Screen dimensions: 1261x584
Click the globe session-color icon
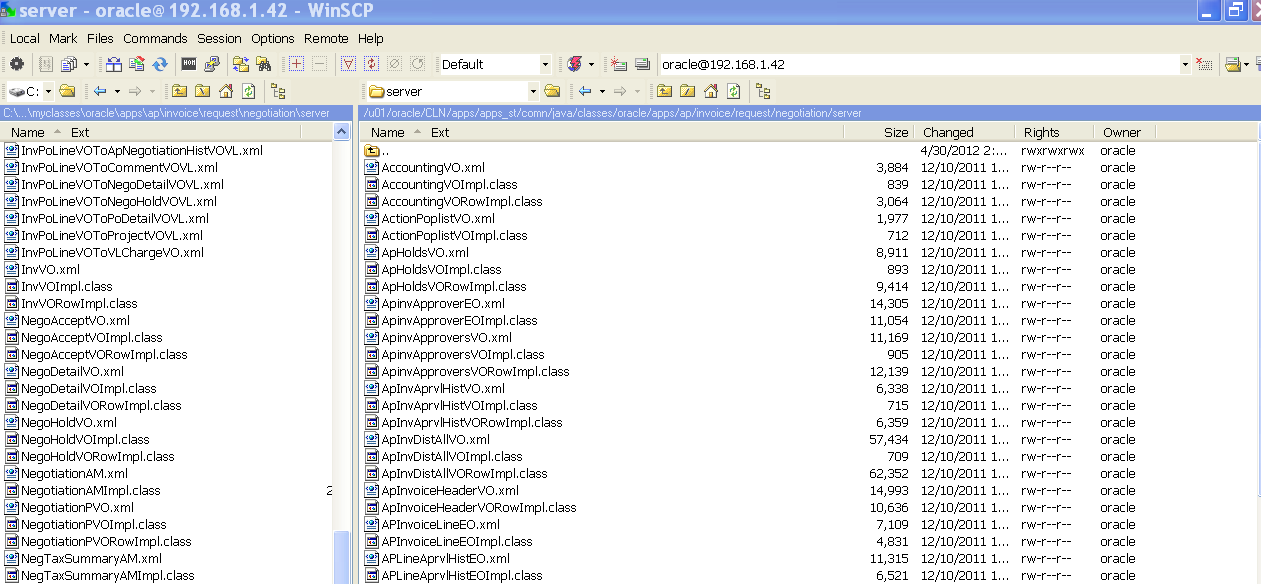click(x=575, y=64)
